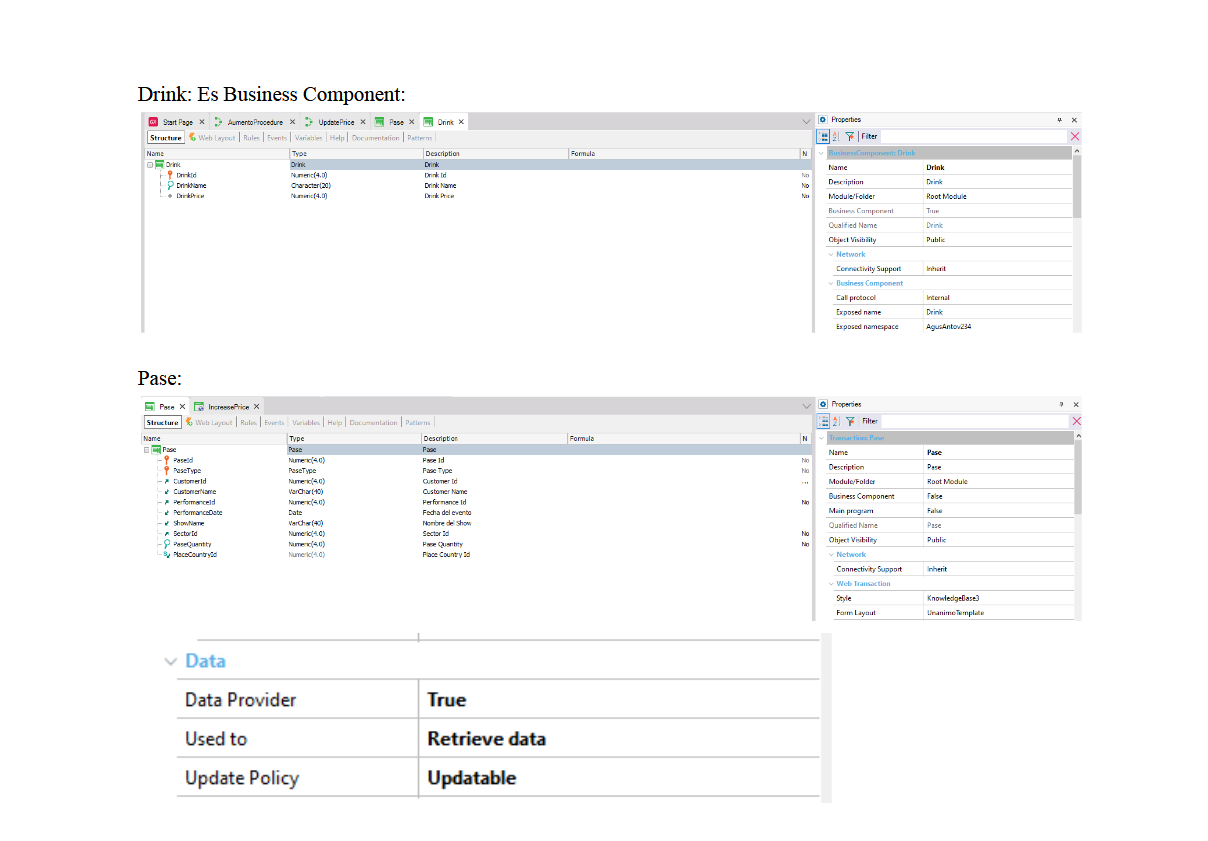Click the DrinkName description attribute icon

pyautogui.click(x=169, y=185)
